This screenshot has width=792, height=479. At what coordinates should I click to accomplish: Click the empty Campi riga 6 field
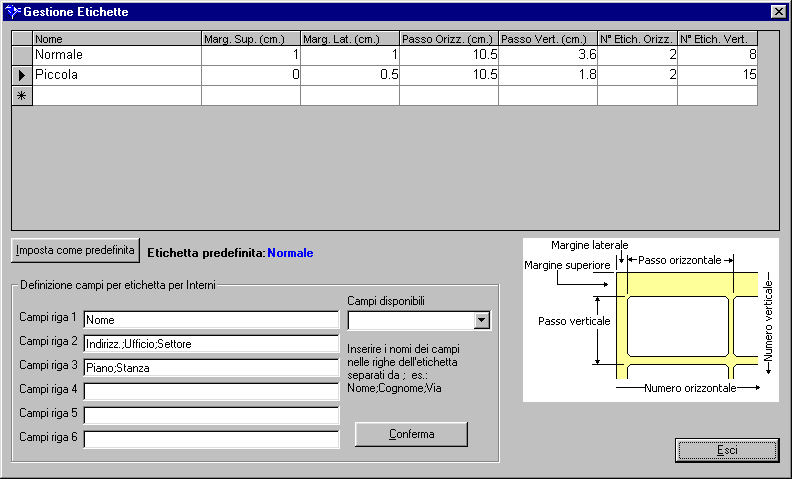[x=211, y=439]
